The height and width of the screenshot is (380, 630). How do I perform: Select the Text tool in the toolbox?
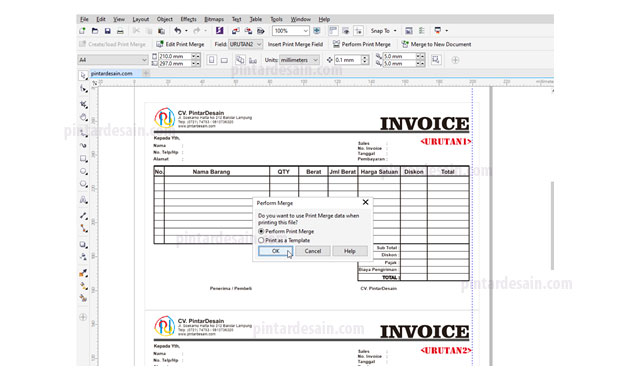(x=83, y=200)
